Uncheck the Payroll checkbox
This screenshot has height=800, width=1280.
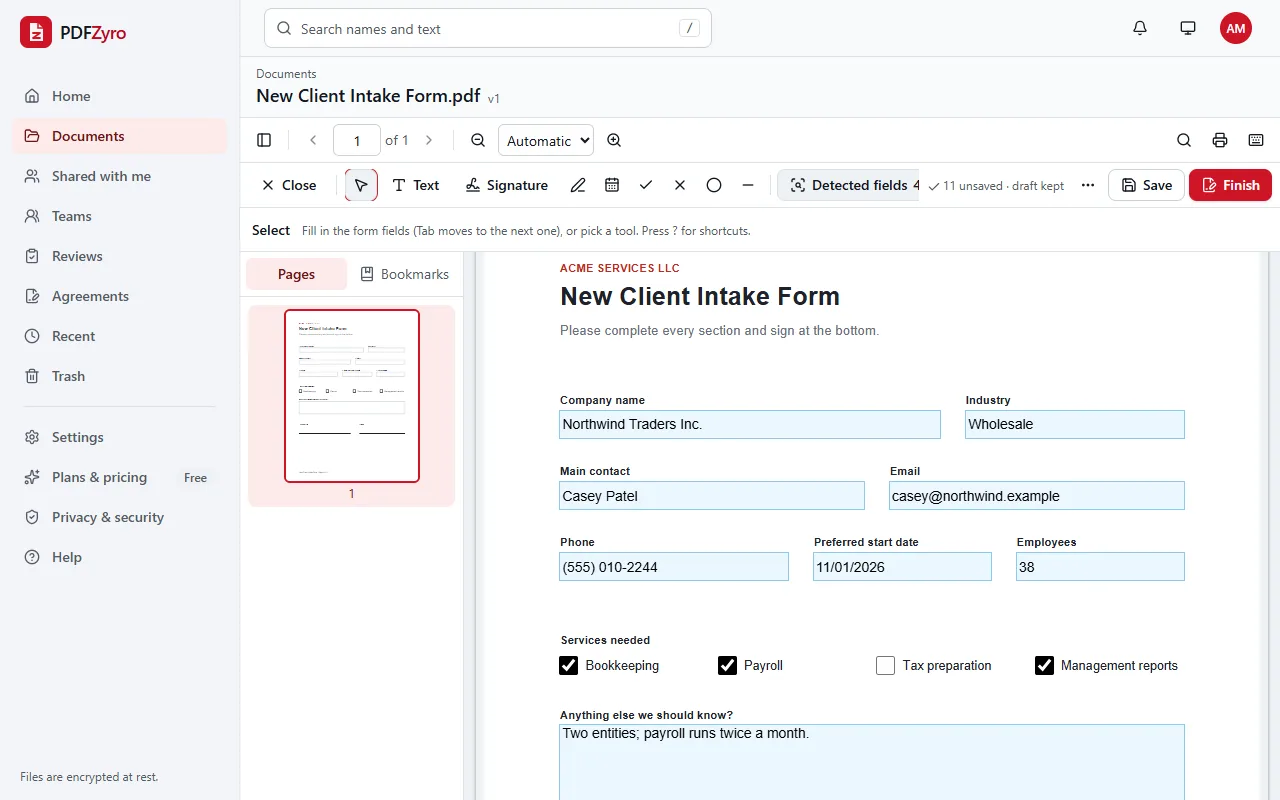point(727,665)
